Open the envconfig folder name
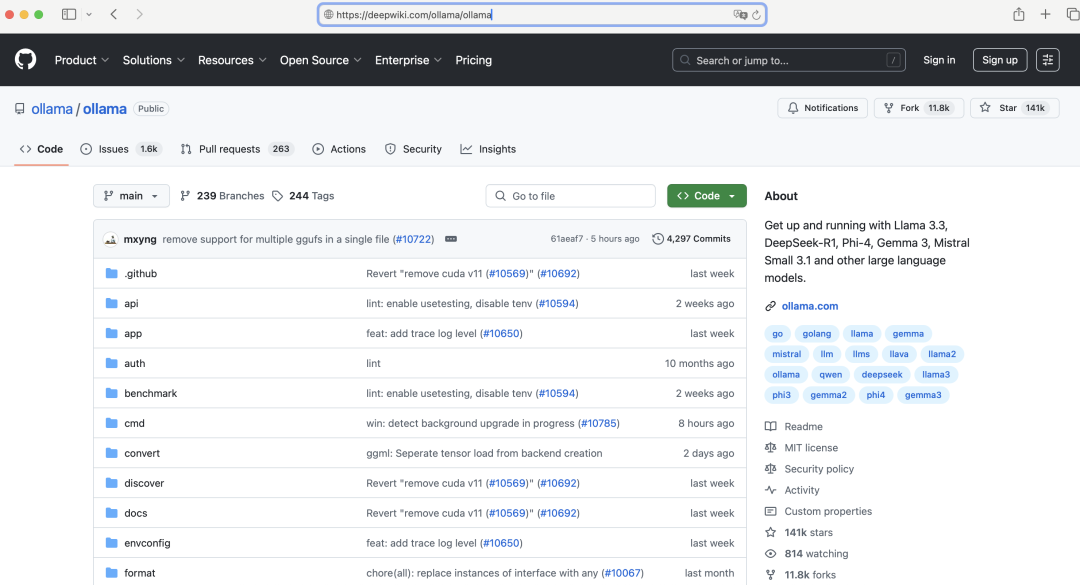Screen dimensions: 1080x585 (147, 543)
